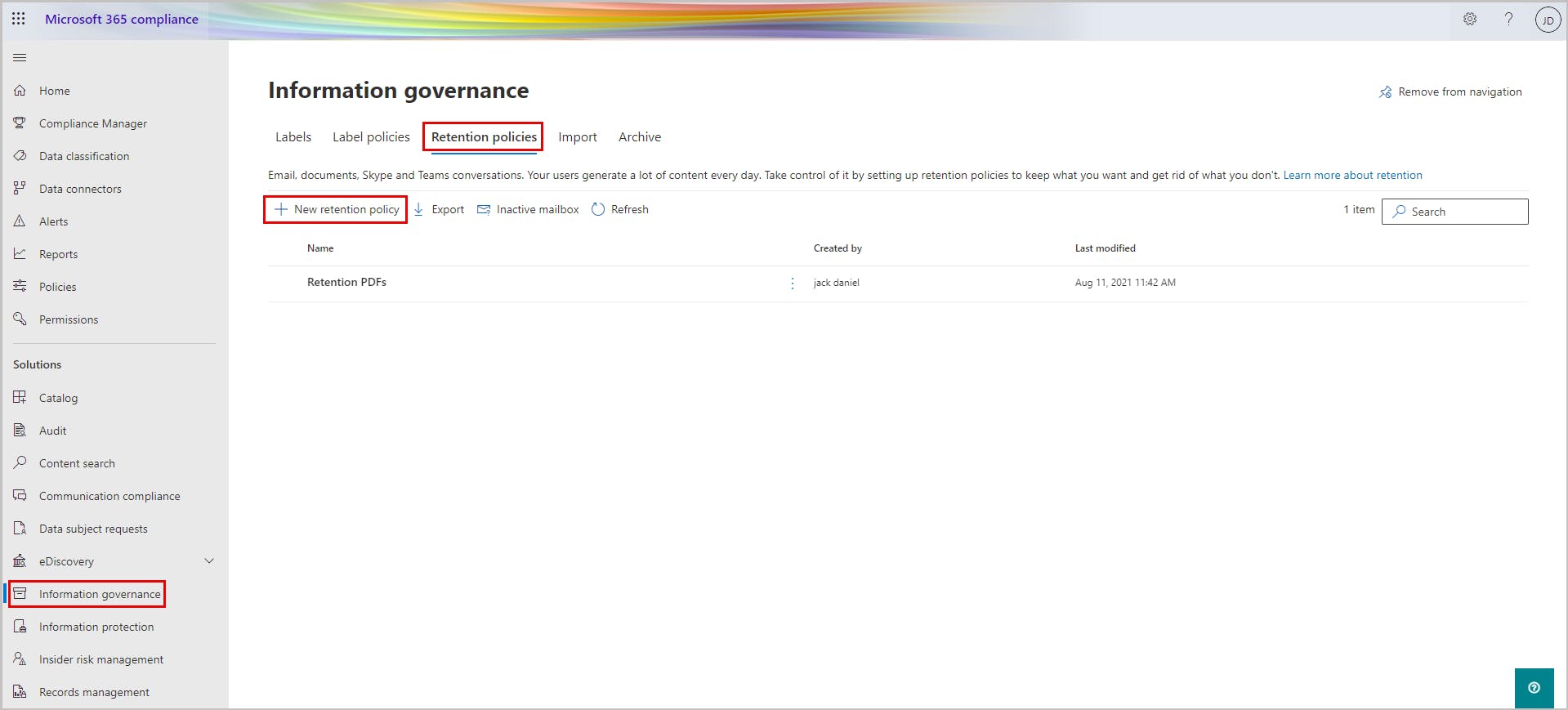1568x710 pixels.
Task: Sort by Created by column header
Action: [x=838, y=248]
